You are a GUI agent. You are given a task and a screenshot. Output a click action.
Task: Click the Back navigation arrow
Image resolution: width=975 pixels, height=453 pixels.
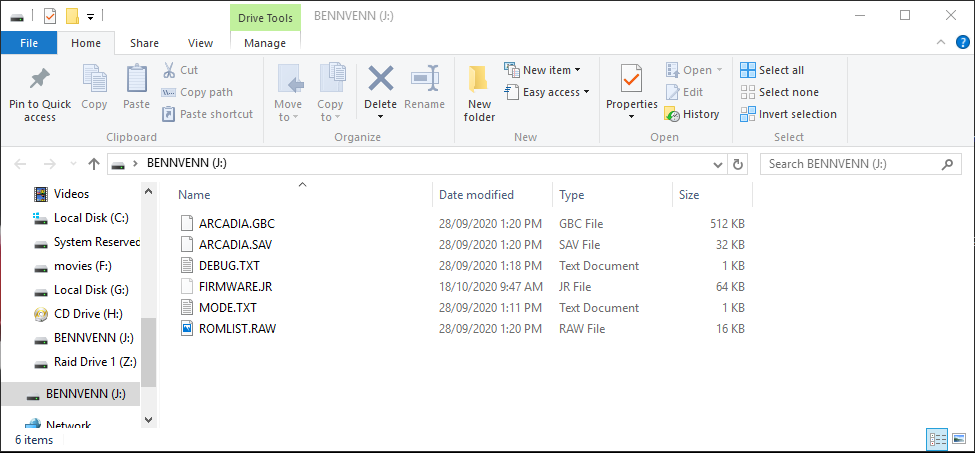tap(20, 164)
